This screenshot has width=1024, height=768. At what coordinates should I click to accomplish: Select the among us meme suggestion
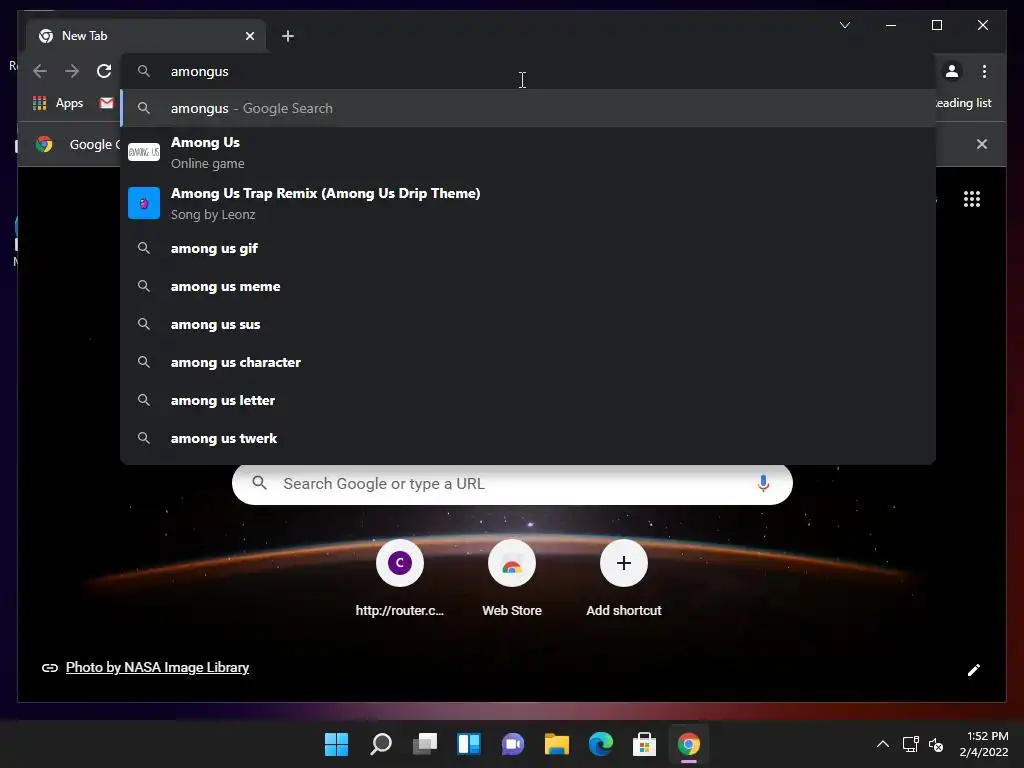click(x=528, y=286)
